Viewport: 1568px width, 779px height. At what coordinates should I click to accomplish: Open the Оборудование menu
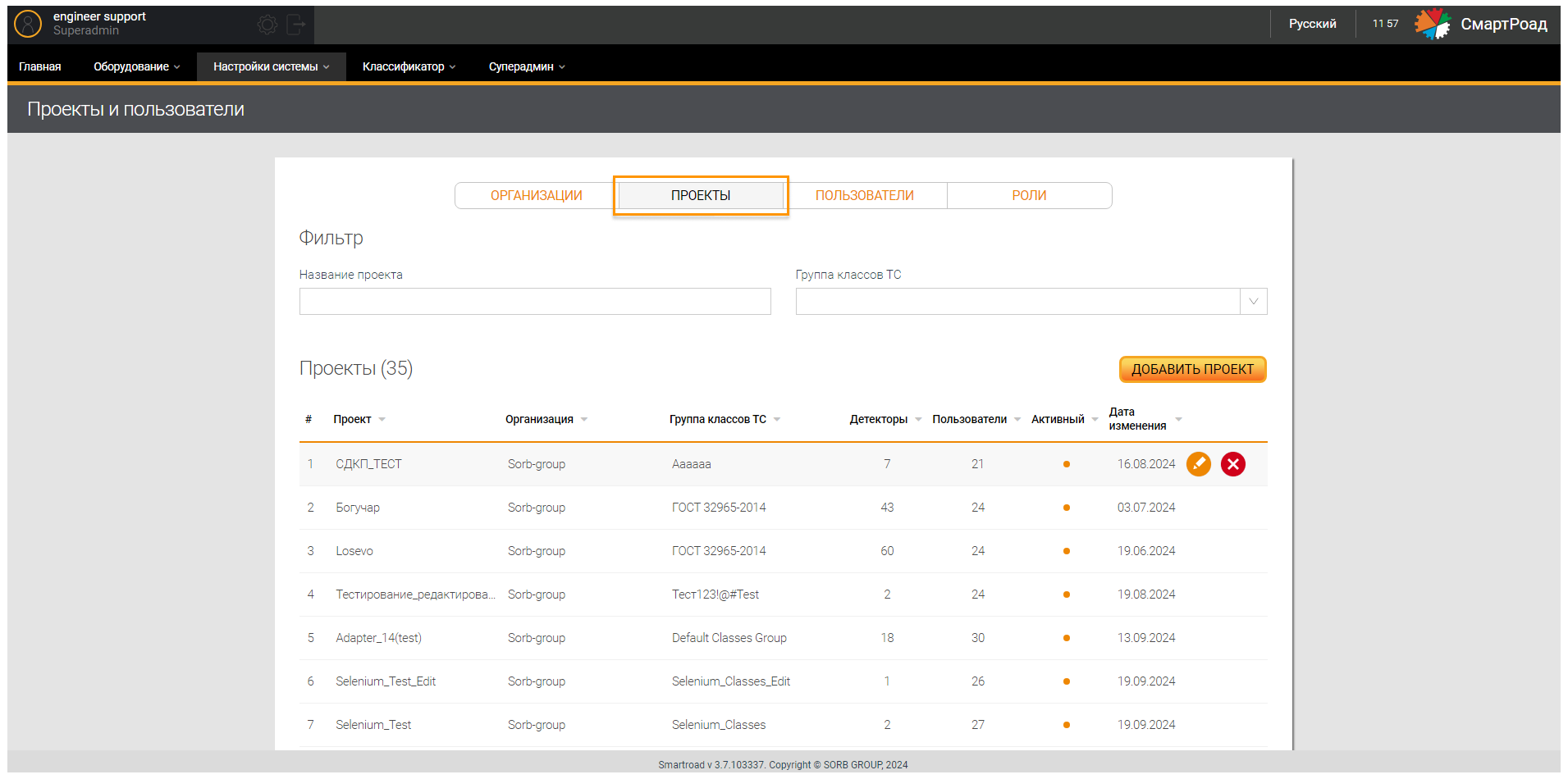[136, 66]
